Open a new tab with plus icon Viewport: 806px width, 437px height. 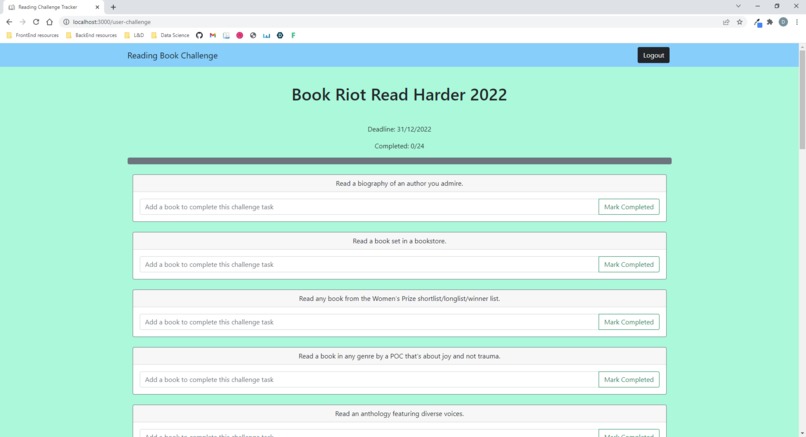pyautogui.click(x=113, y=7)
